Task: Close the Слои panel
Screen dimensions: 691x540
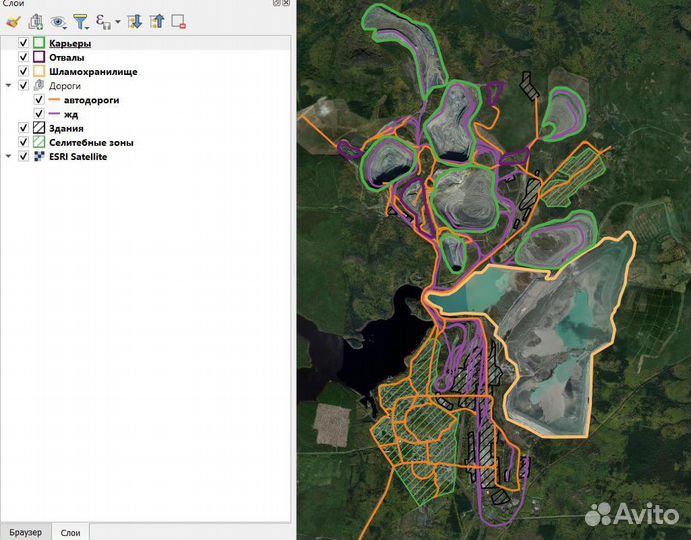Action: click(x=286, y=3)
